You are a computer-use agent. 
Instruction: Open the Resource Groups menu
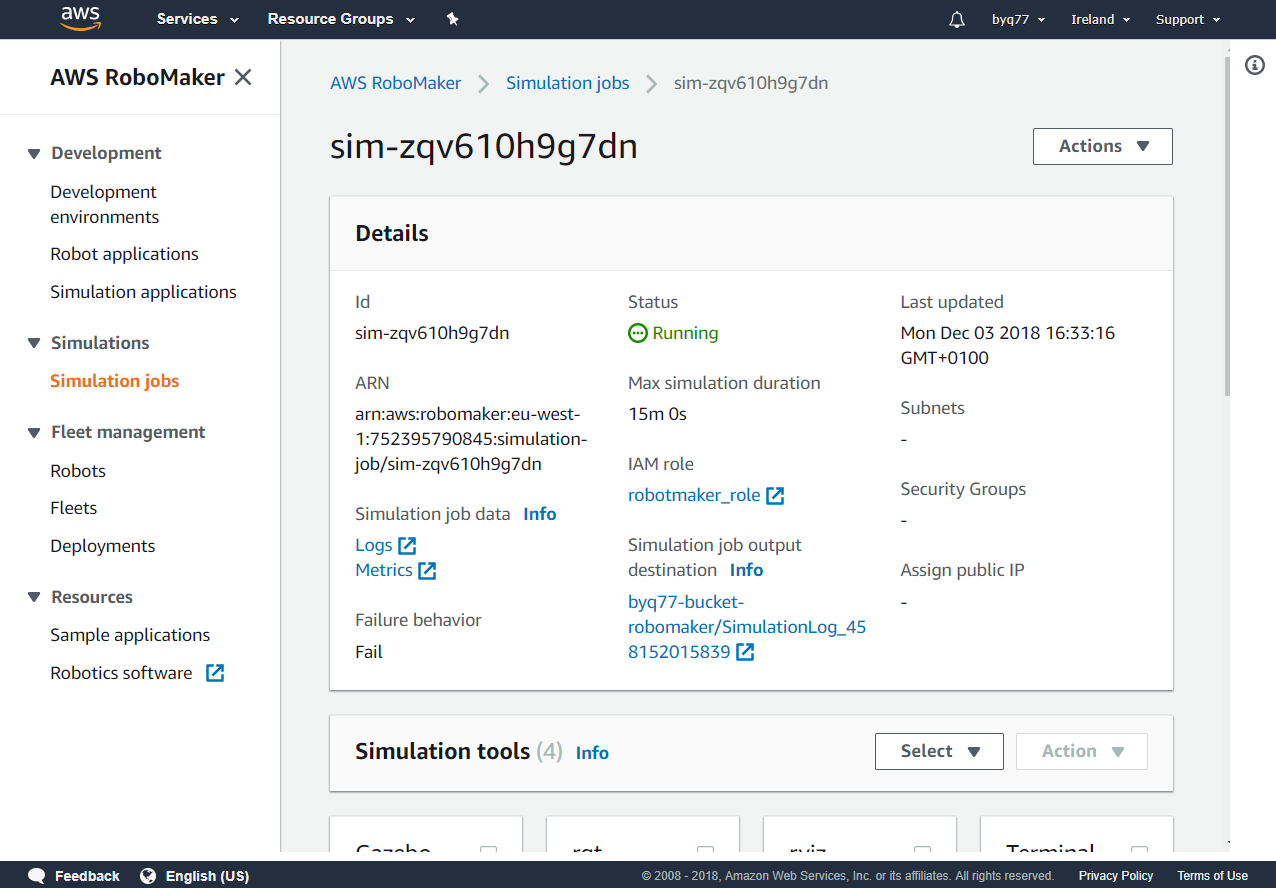click(x=339, y=19)
